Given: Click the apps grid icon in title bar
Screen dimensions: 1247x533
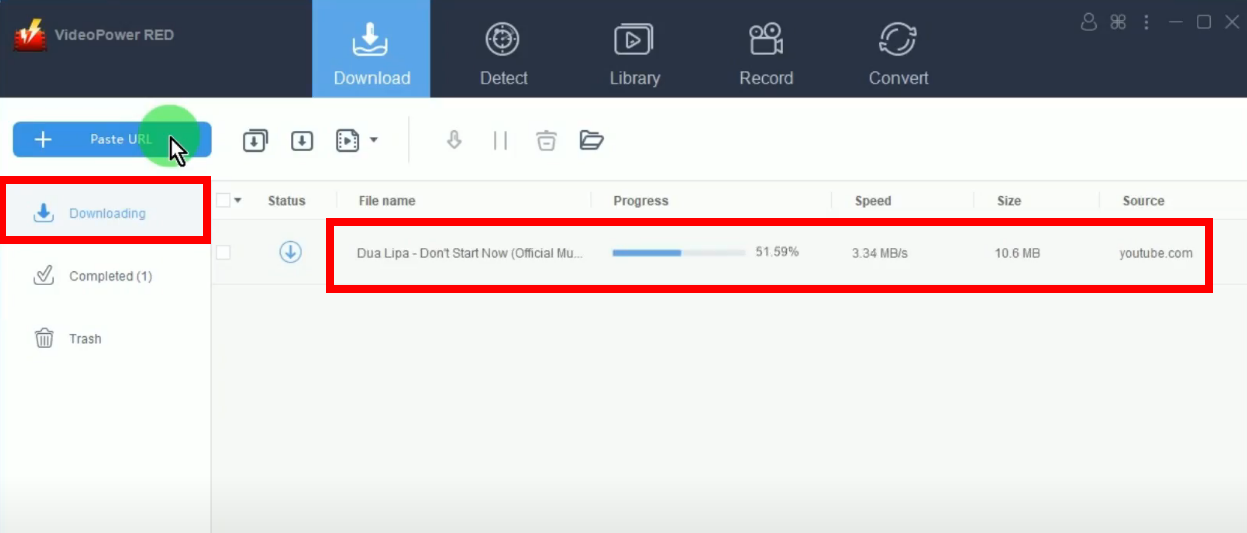Looking at the screenshot, I should coord(1119,22).
